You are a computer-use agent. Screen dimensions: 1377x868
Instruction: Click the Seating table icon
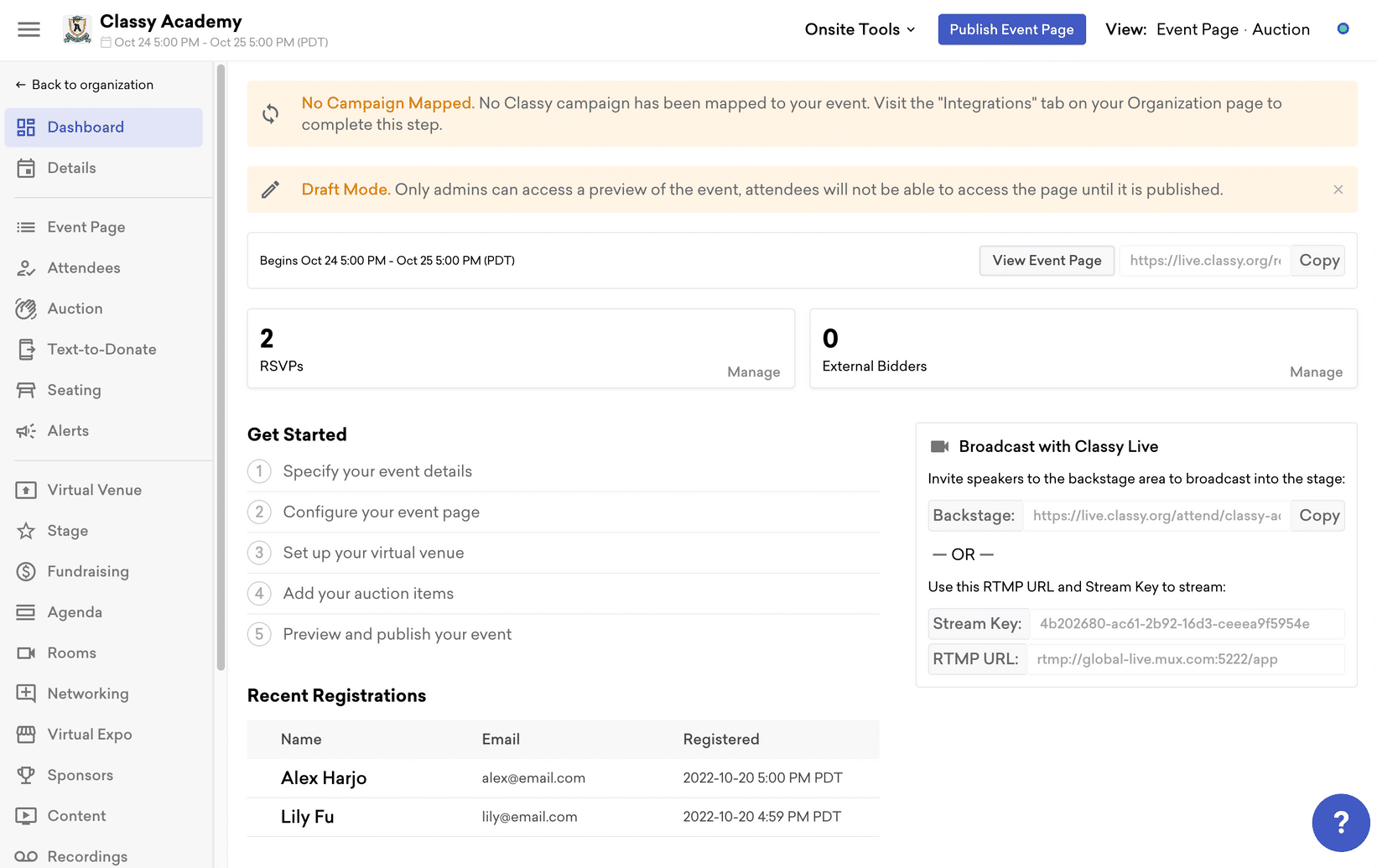coord(26,390)
